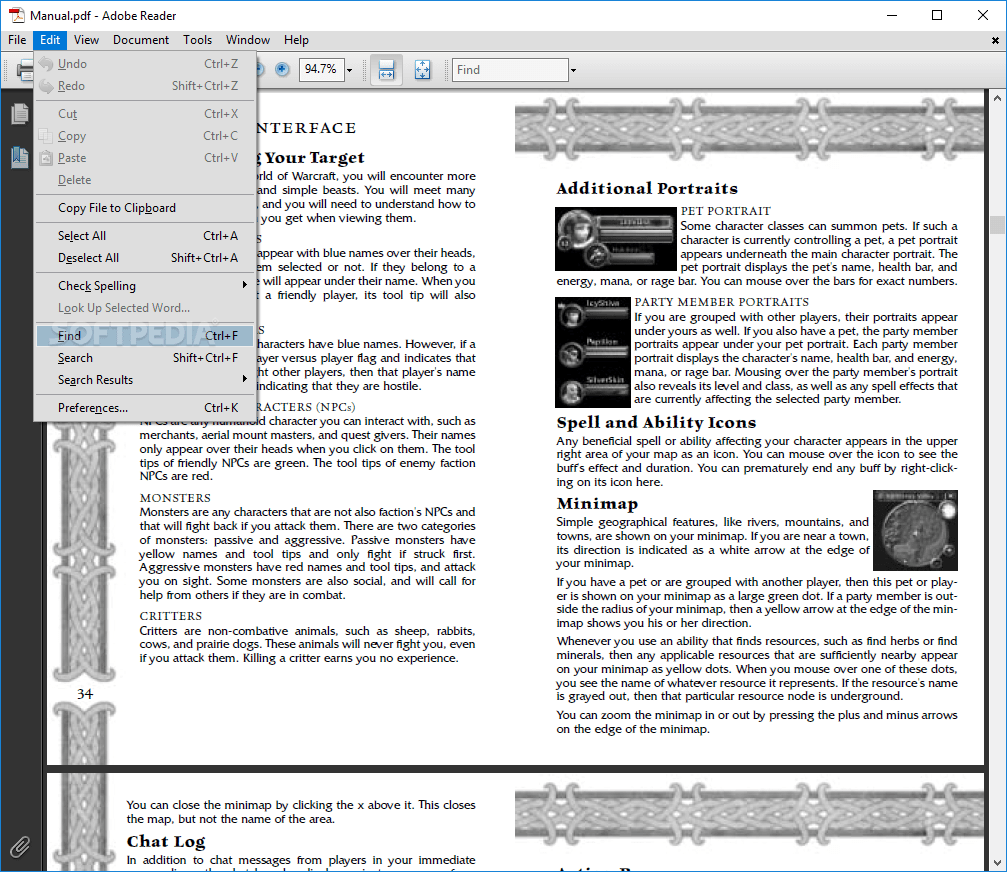Viewport: 1007px width, 872px height.
Task: Click the Redo menu entry
Action: (145, 85)
